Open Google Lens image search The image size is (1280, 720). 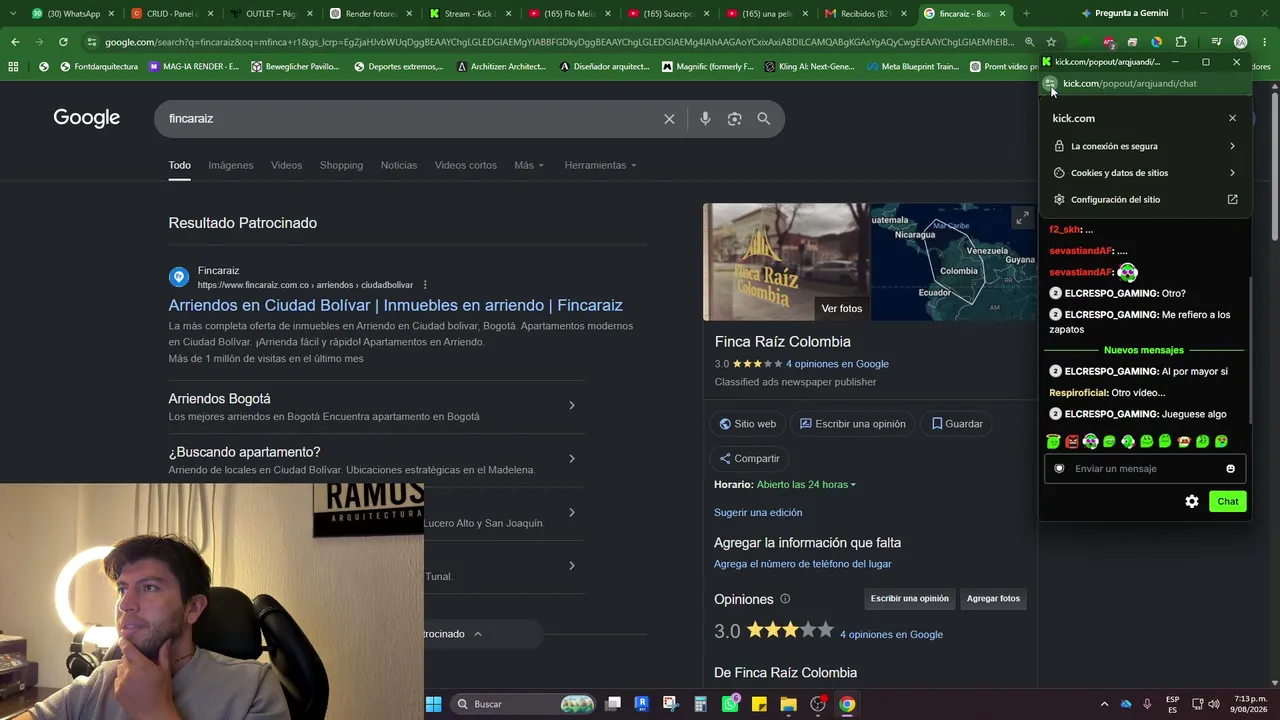[735, 119]
